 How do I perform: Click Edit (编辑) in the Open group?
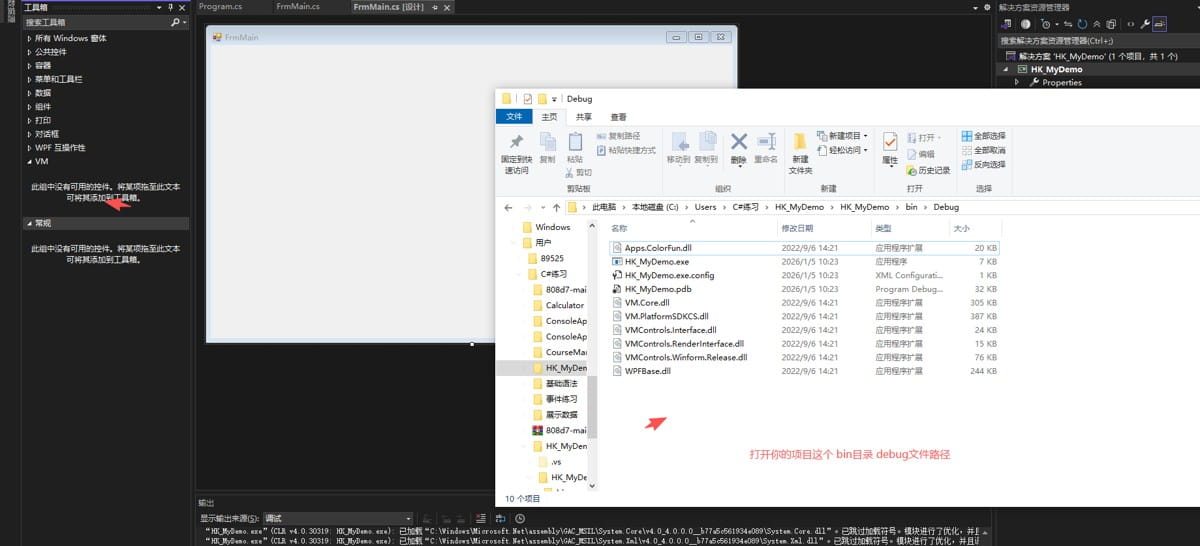(x=920, y=154)
